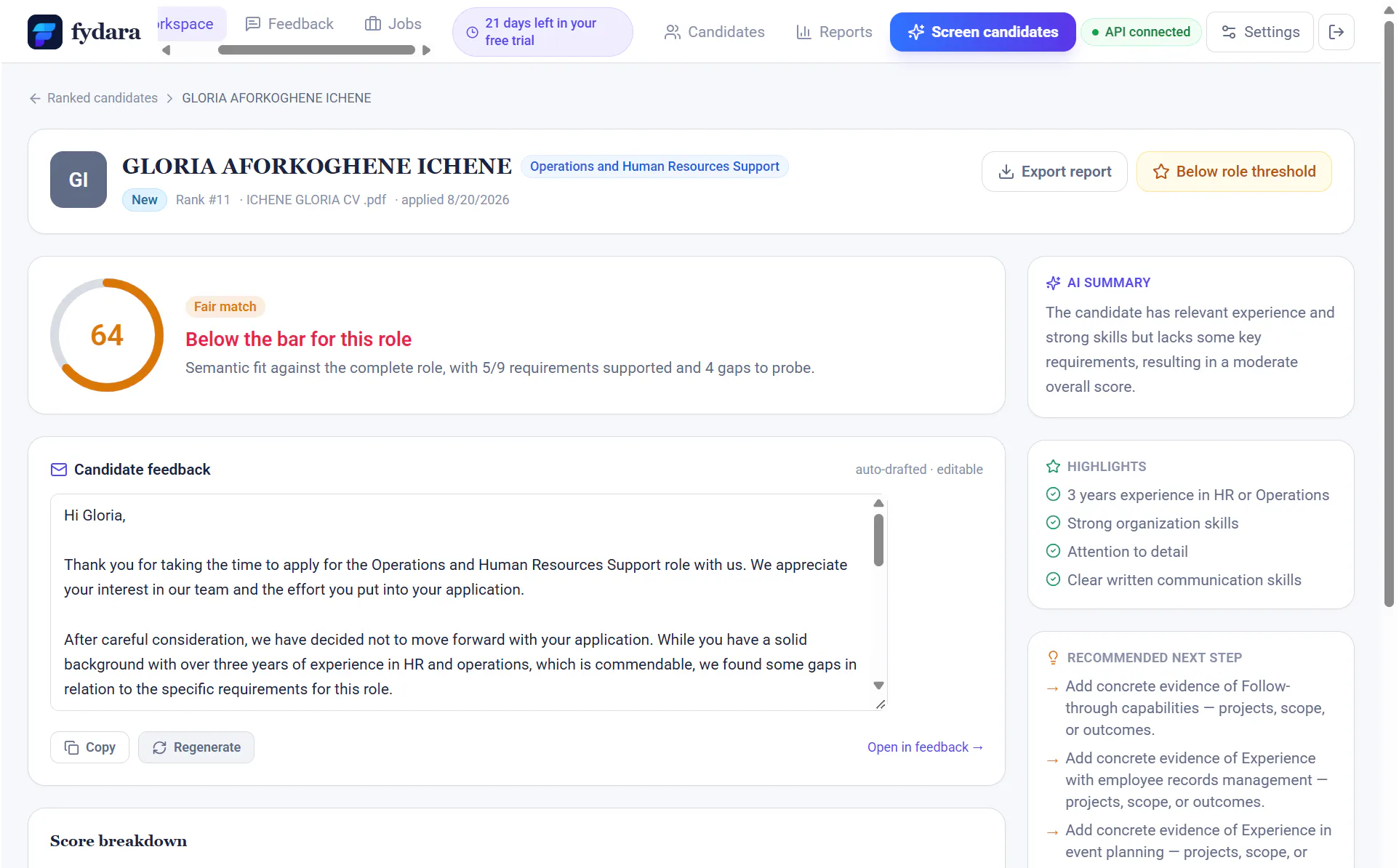Click the feedback textarea scrollbar thumb
Image resolution: width=1399 pixels, height=868 pixels.
tap(878, 540)
